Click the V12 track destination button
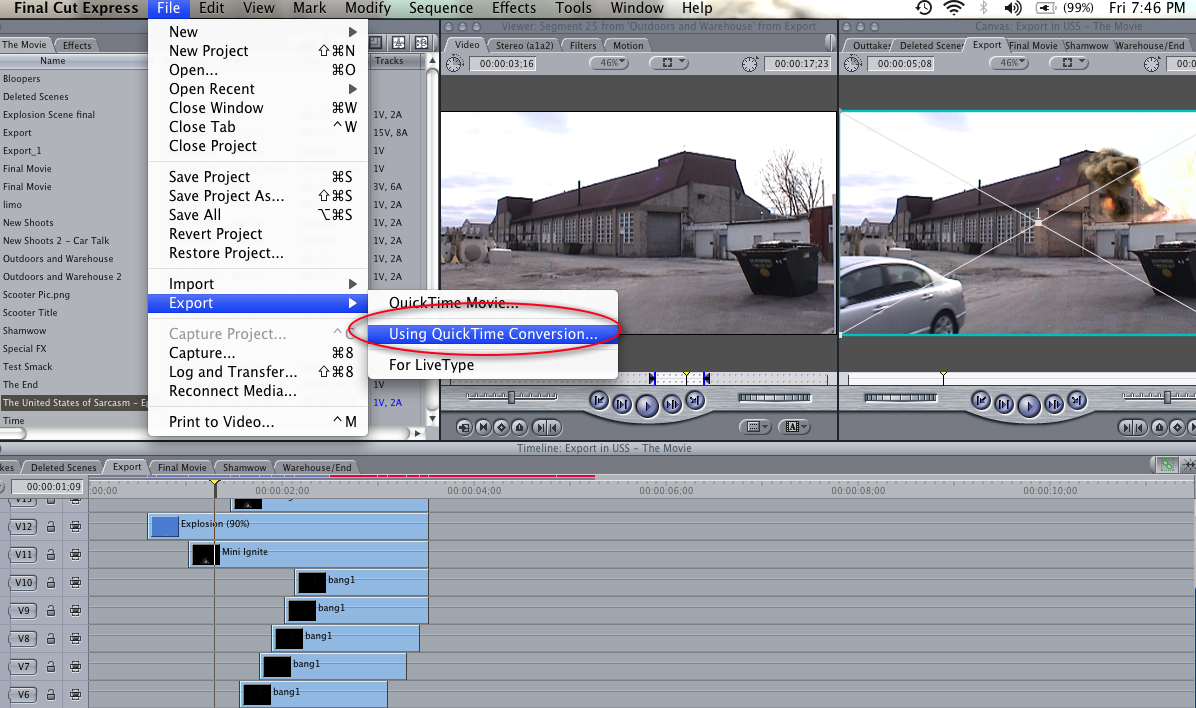This screenshot has height=708, width=1196. tap(24, 526)
